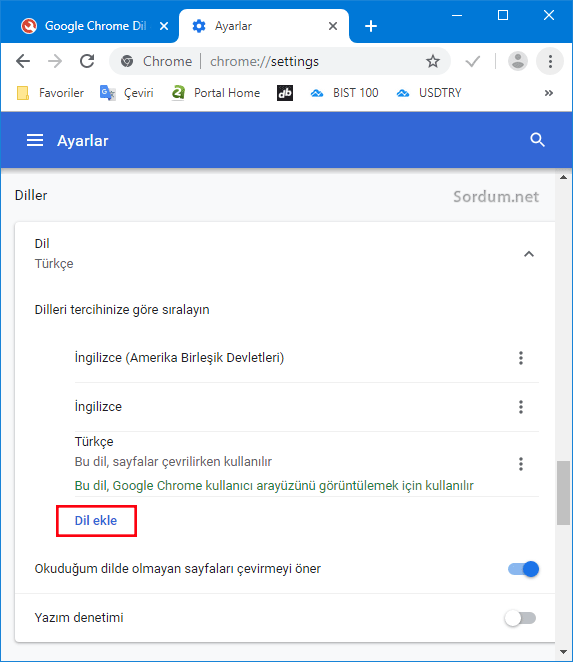
Task: Click the İngilizce (Amerika Birleşik Devletleri) label
Action: pos(179,358)
